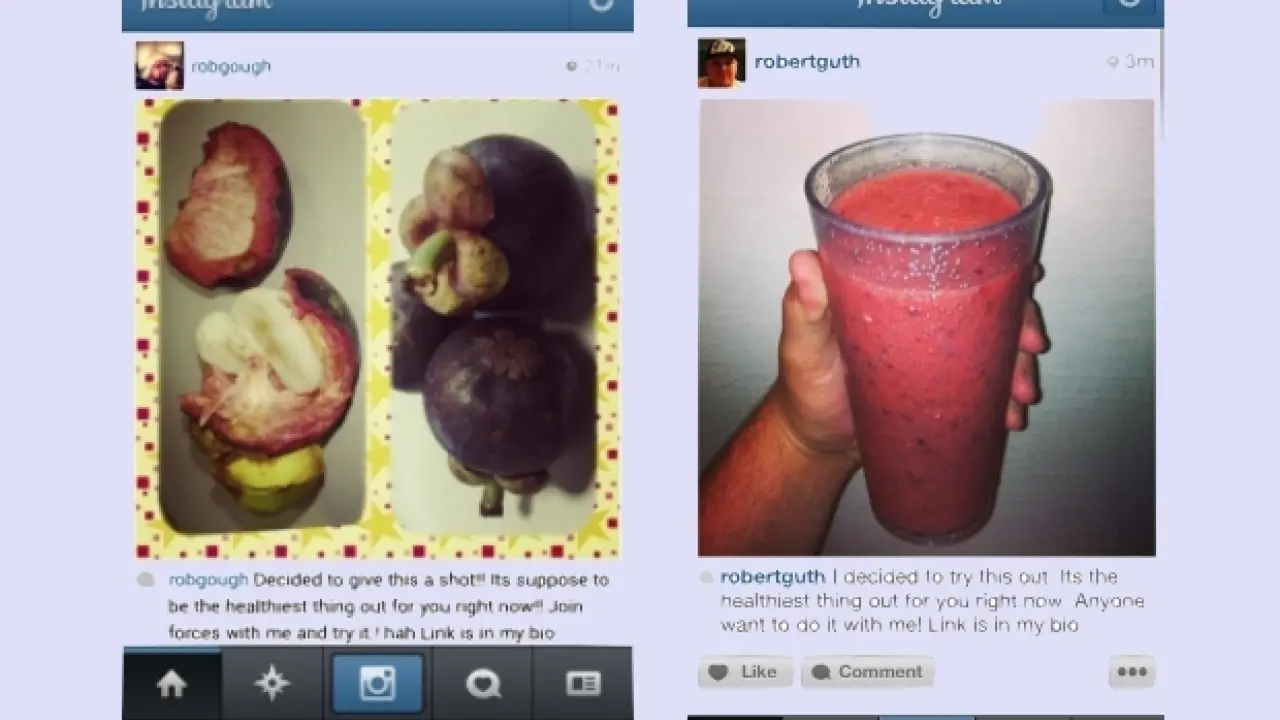Open robgough's profile avatar
This screenshot has width=1280, height=720.
[159, 66]
